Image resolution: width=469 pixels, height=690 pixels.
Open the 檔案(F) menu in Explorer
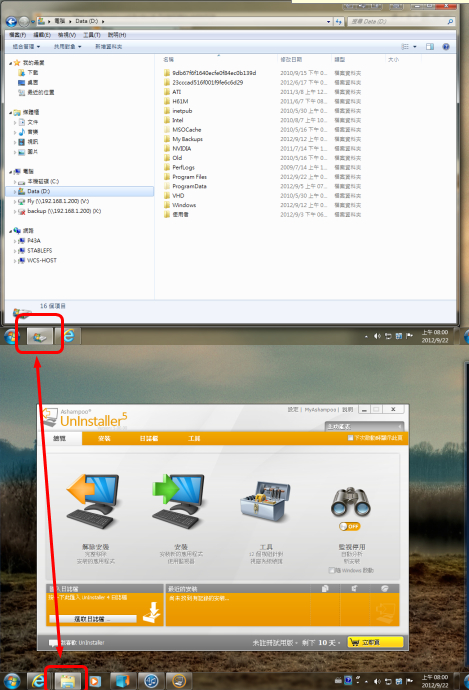tap(18, 35)
